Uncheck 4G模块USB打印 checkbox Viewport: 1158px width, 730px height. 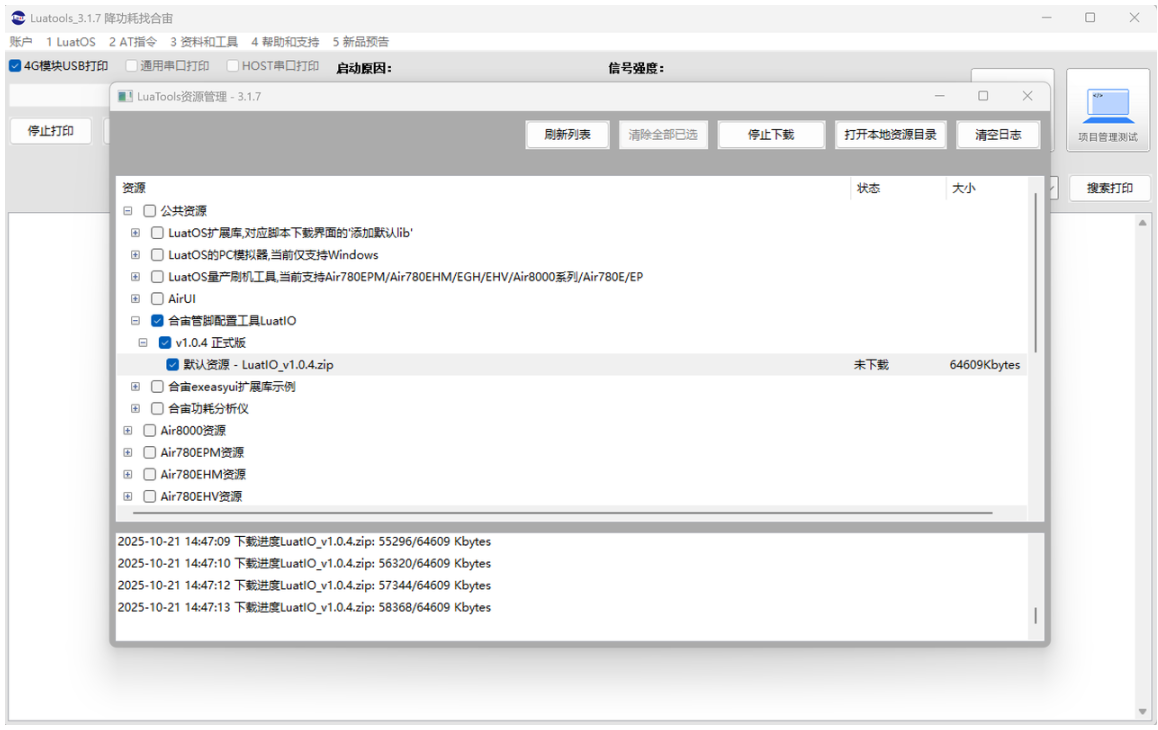15,66
